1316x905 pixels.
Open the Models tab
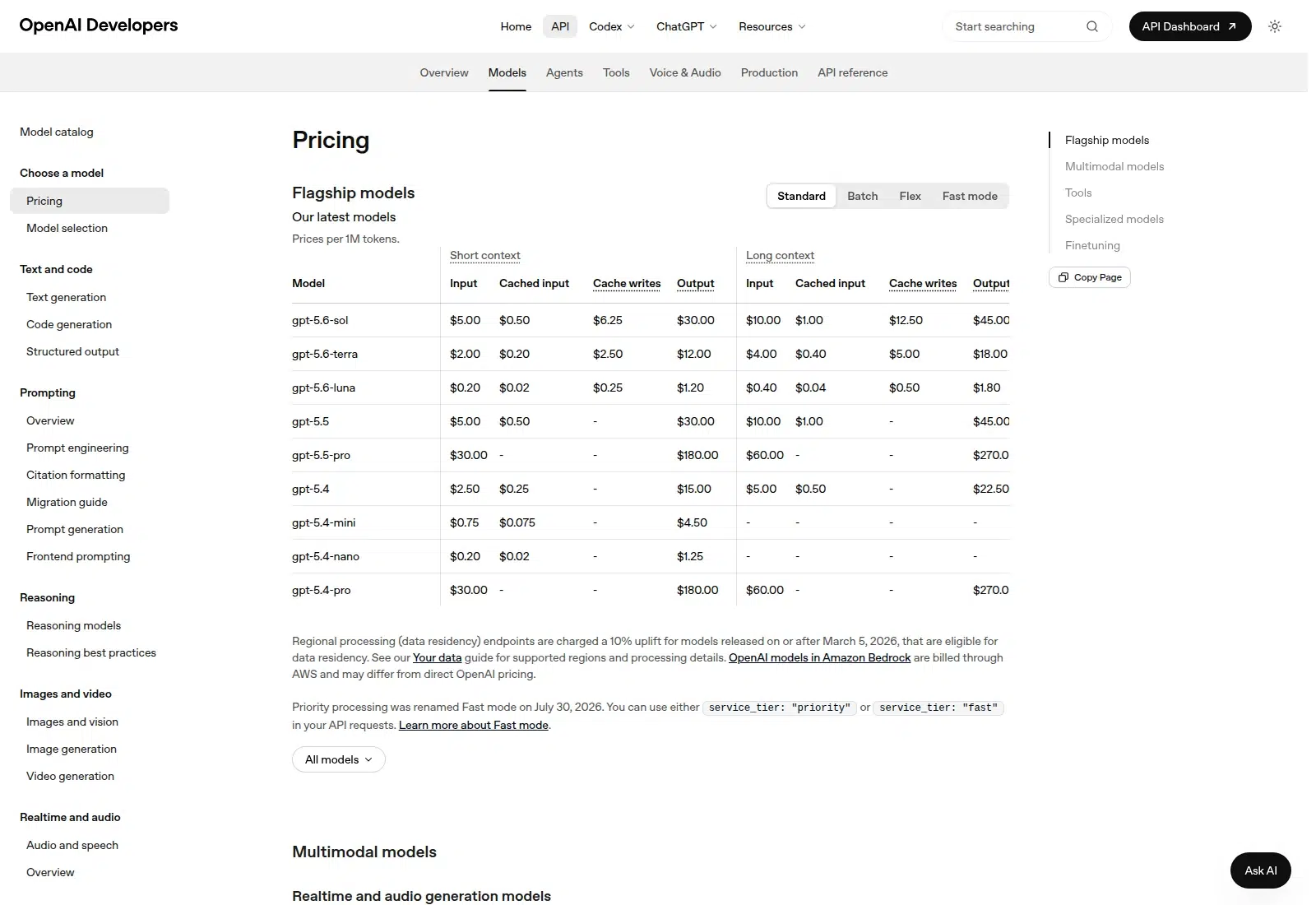[507, 72]
